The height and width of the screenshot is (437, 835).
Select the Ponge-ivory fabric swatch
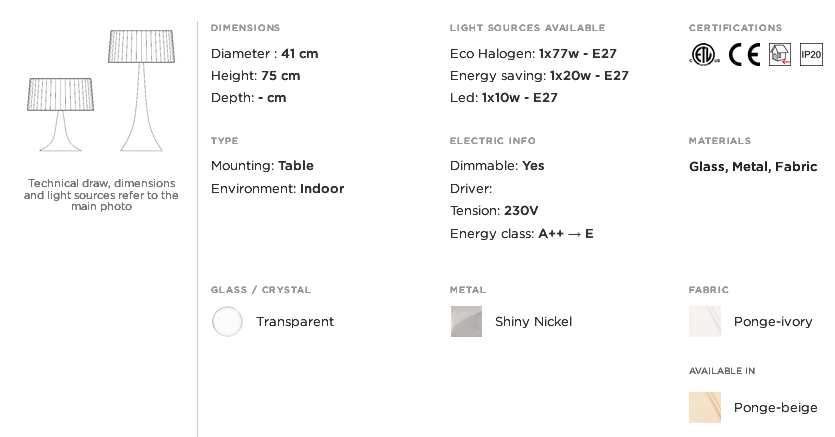(705, 321)
